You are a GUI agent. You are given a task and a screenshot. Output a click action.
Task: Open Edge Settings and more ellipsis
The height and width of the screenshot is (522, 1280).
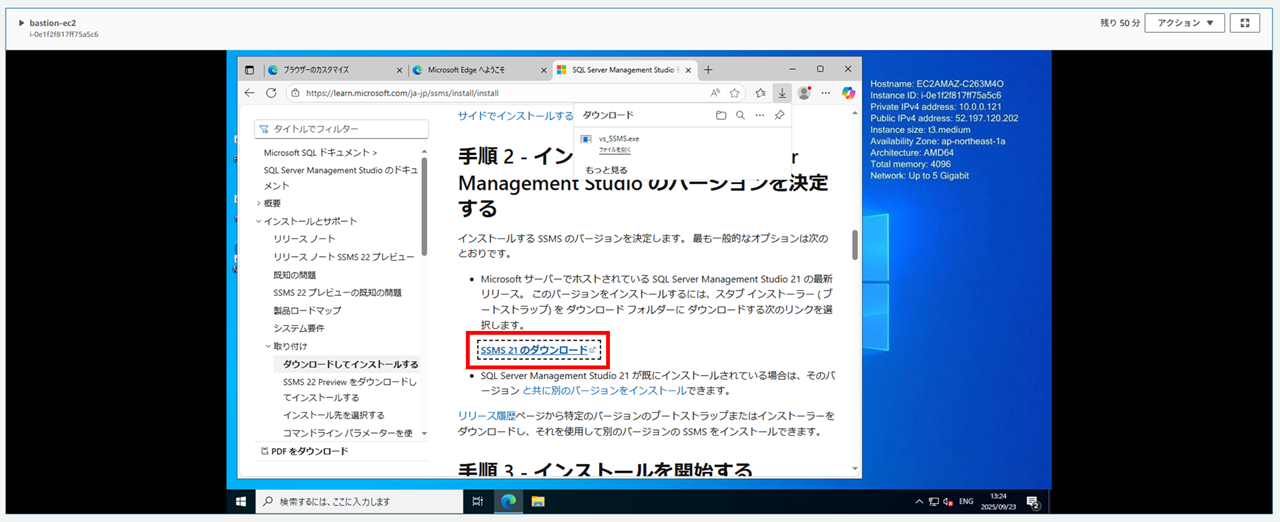826,92
